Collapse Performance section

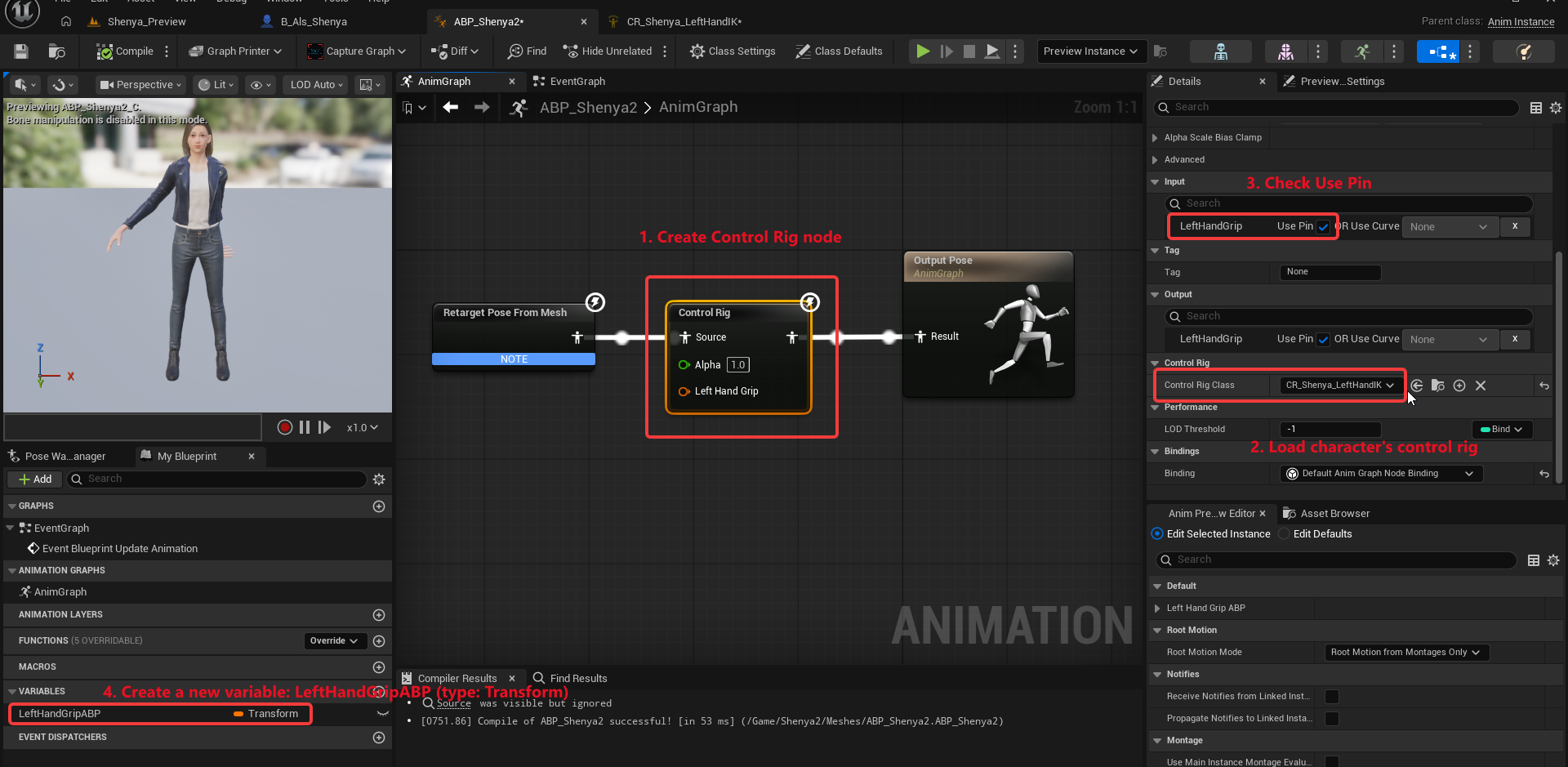coord(1155,408)
